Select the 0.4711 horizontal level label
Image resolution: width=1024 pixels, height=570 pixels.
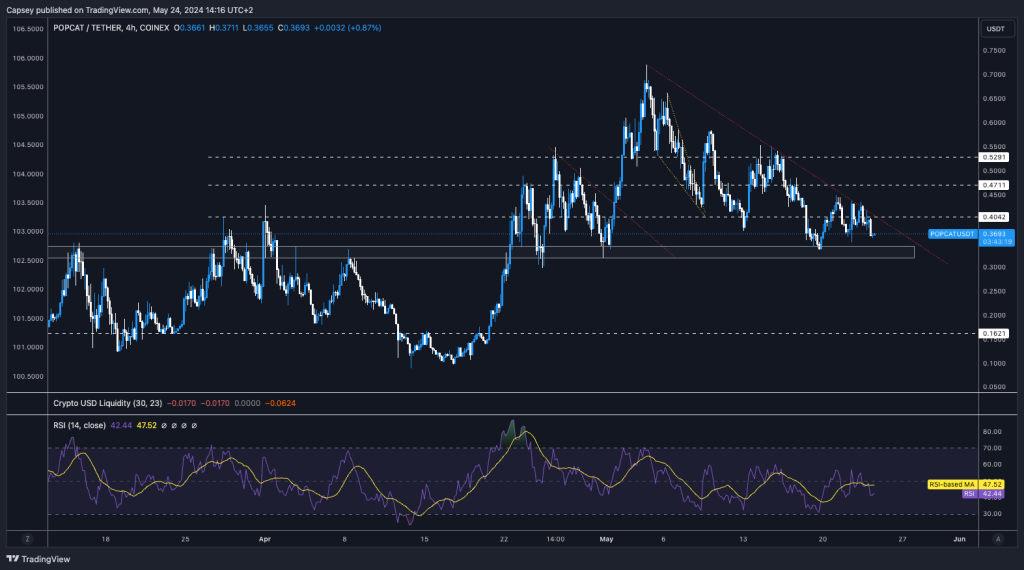click(995, 185)
